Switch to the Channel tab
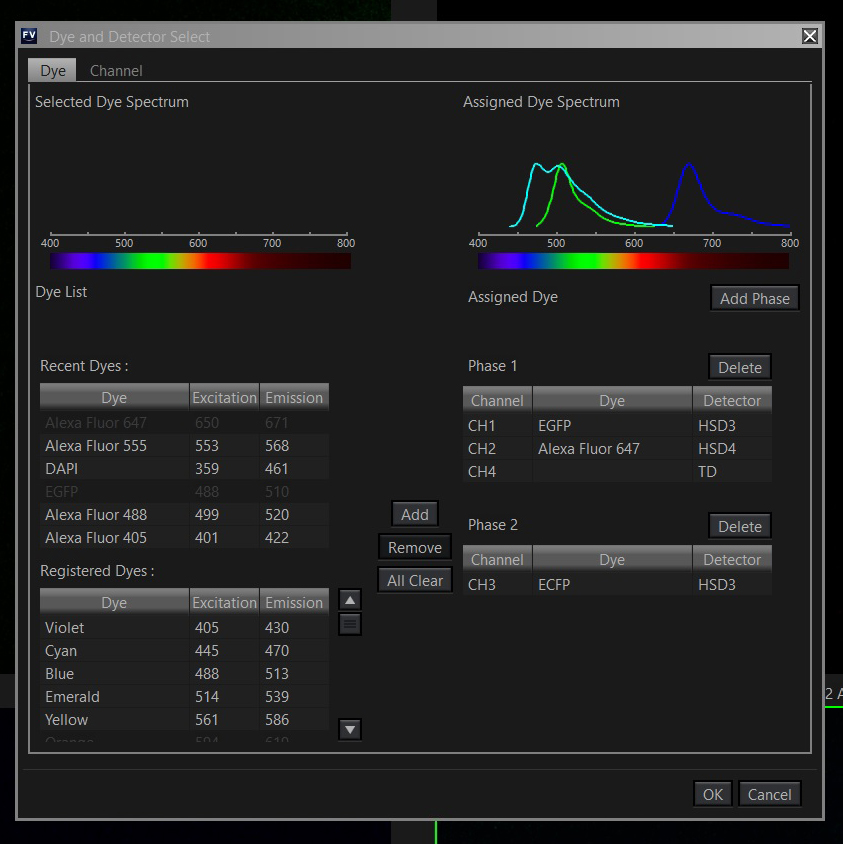 pyautogui.click(x=116, y=71)
